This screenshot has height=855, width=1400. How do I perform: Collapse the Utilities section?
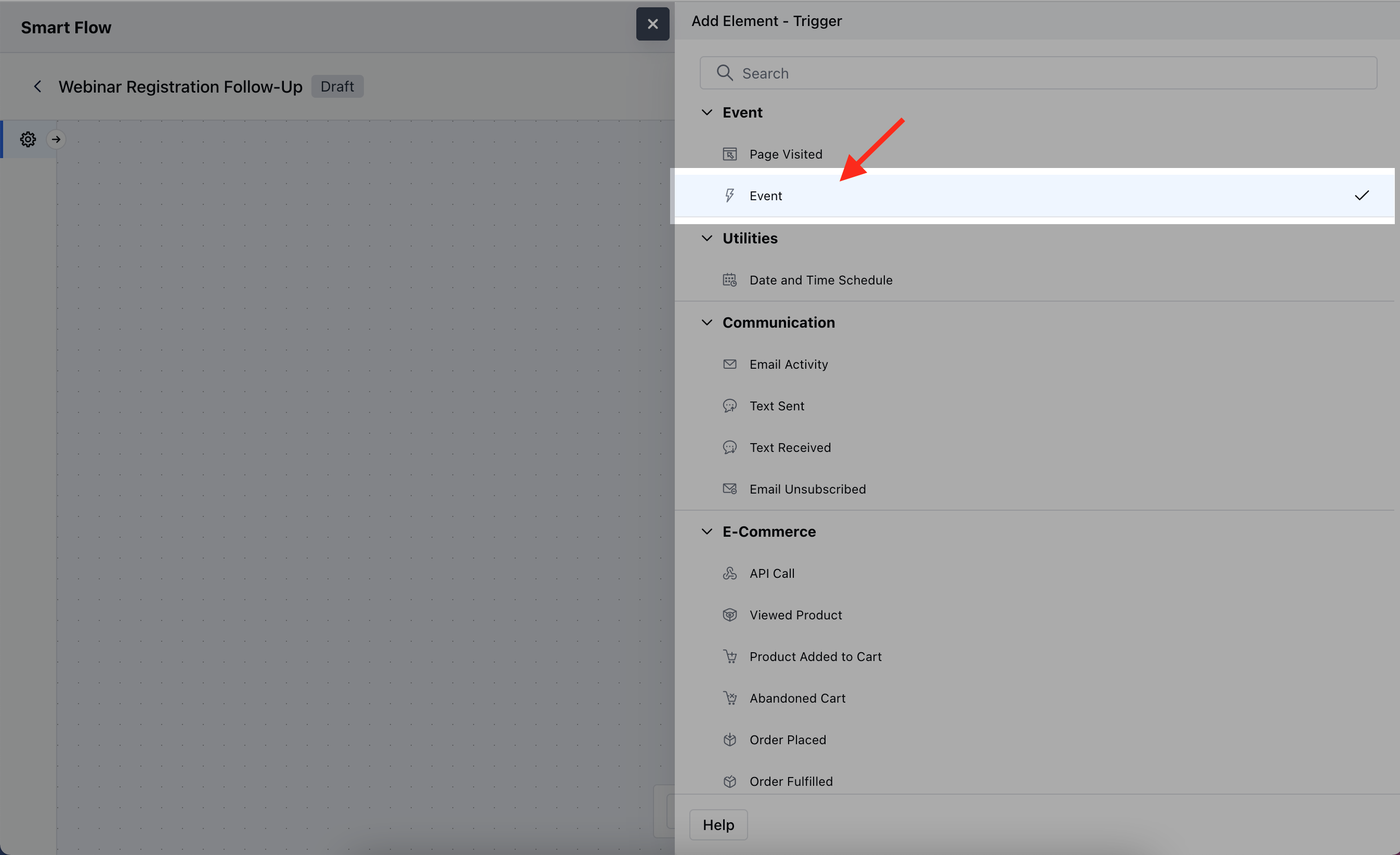[x=707, y=238]
